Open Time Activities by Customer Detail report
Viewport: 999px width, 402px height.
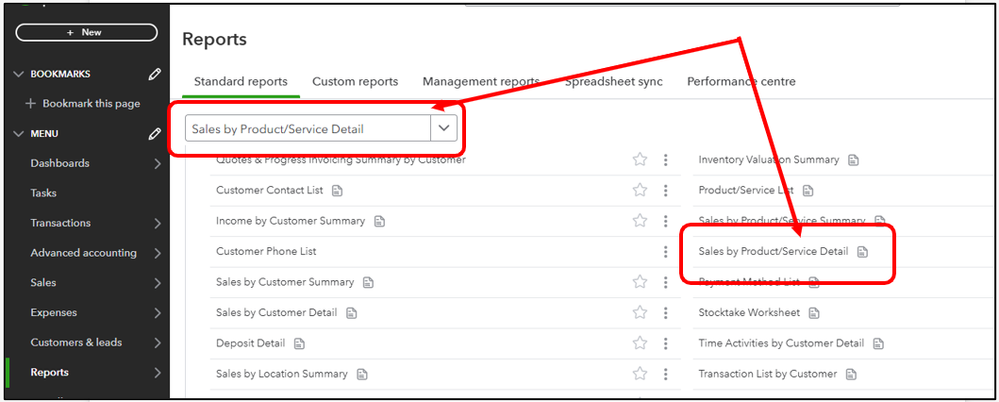tap(781, 343)
